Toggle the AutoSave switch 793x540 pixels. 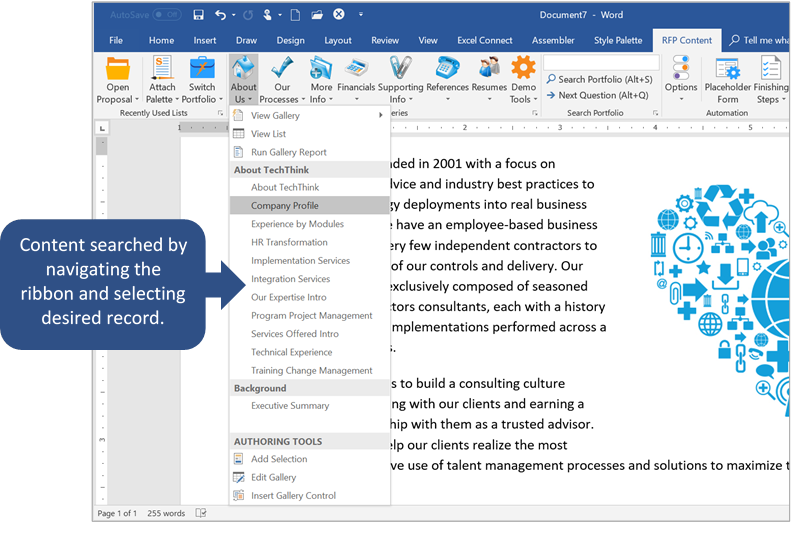coord(165,15)
